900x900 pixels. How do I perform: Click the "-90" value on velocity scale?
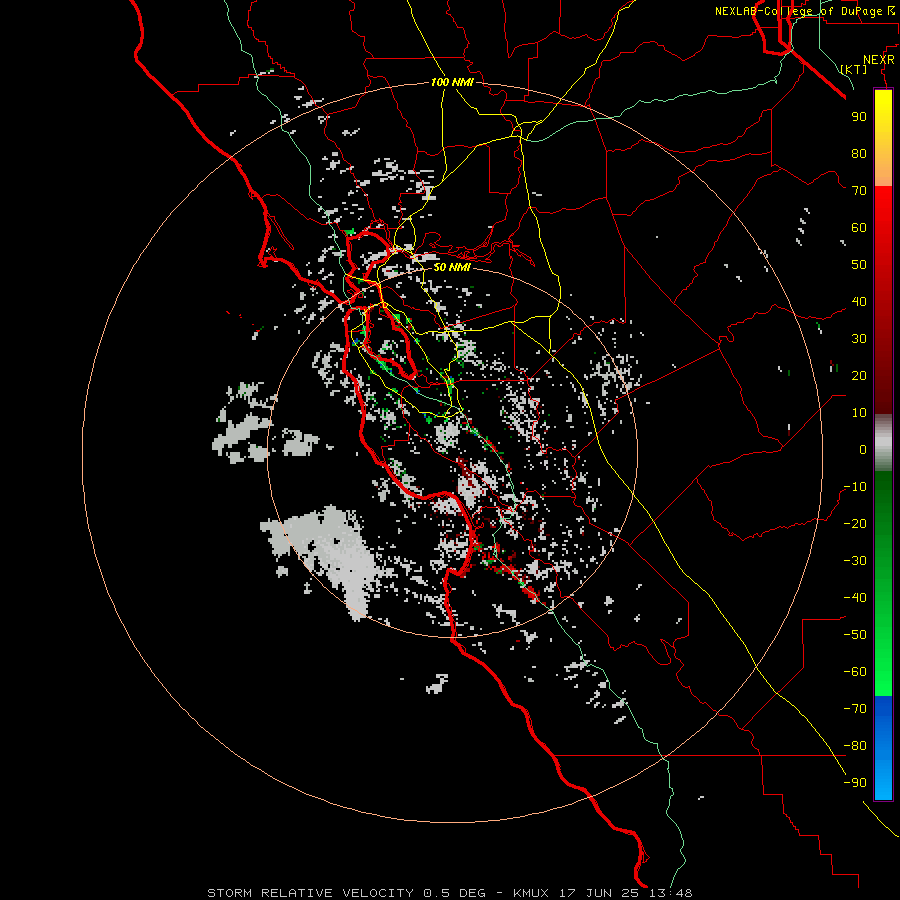click(x=855, y=783)
